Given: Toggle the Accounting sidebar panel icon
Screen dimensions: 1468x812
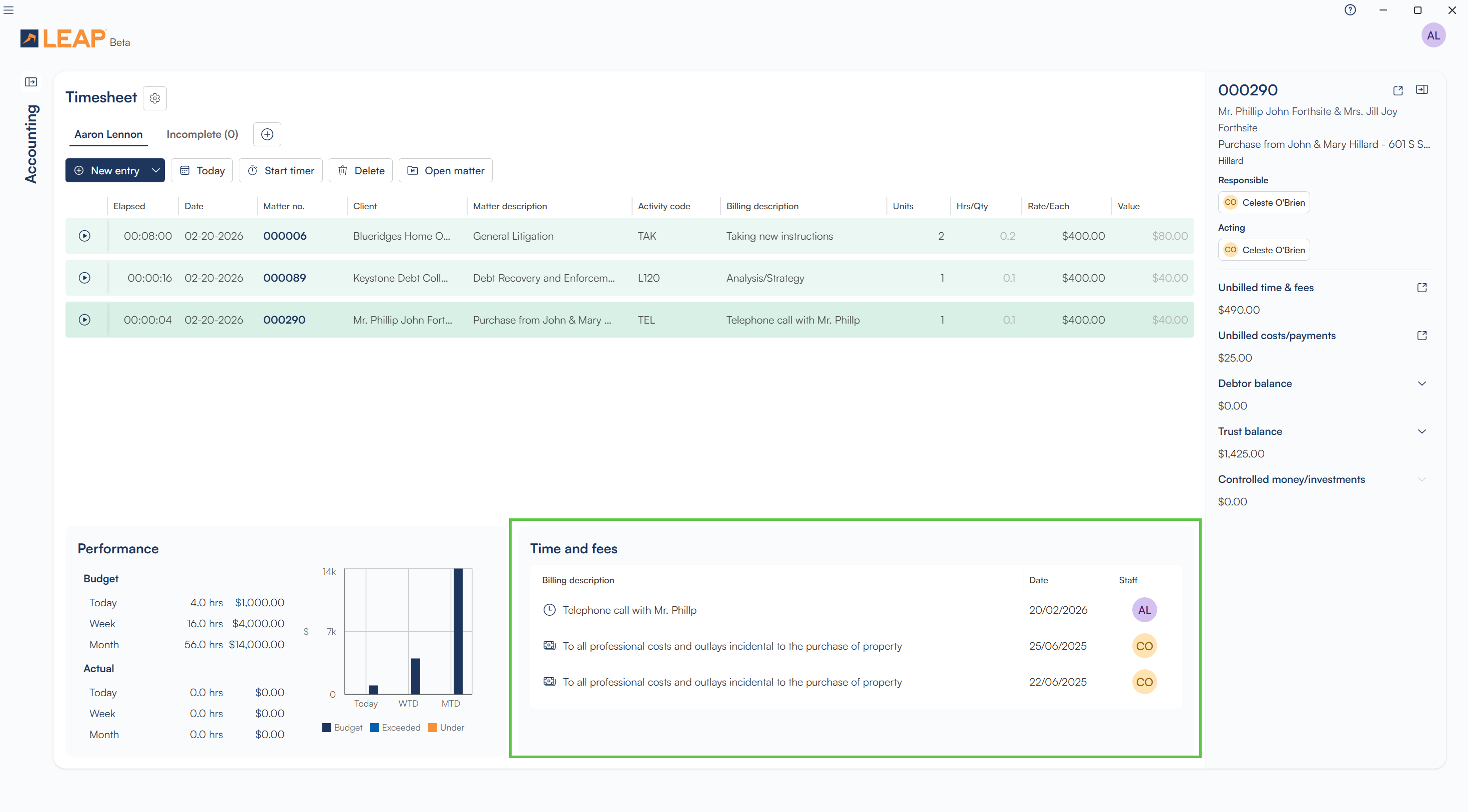Looking at the screenshot, I should pos(31,82).
